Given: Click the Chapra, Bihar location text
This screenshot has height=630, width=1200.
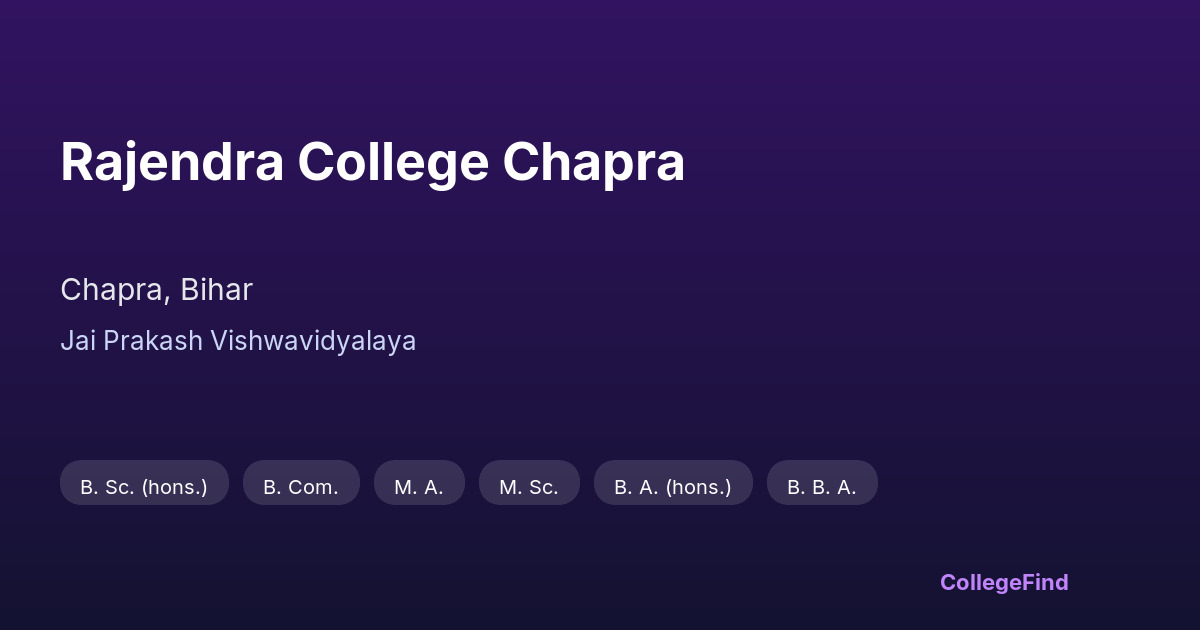Looking at the screenshot, I should coord(156,290).
